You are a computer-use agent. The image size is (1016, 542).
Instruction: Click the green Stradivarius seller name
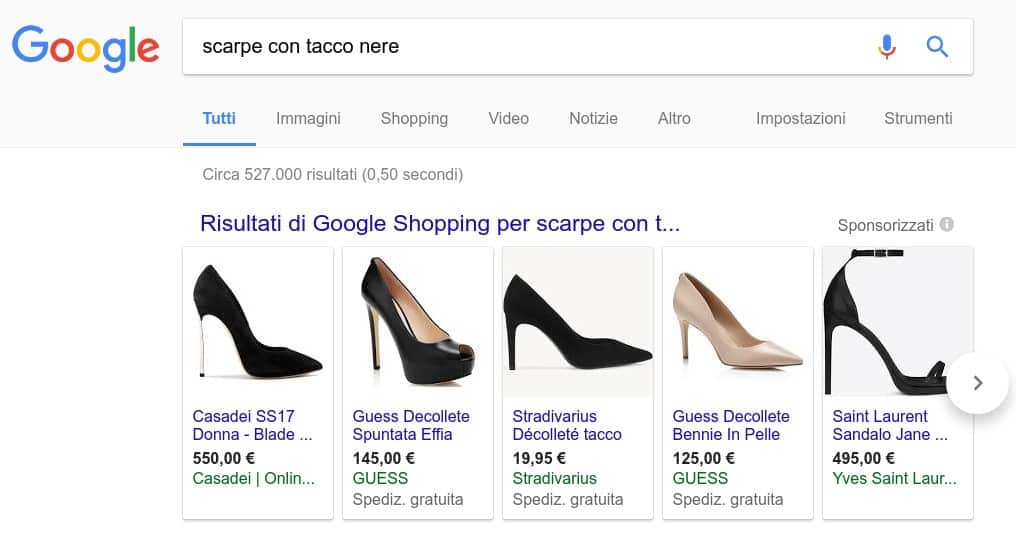(555, 478)
